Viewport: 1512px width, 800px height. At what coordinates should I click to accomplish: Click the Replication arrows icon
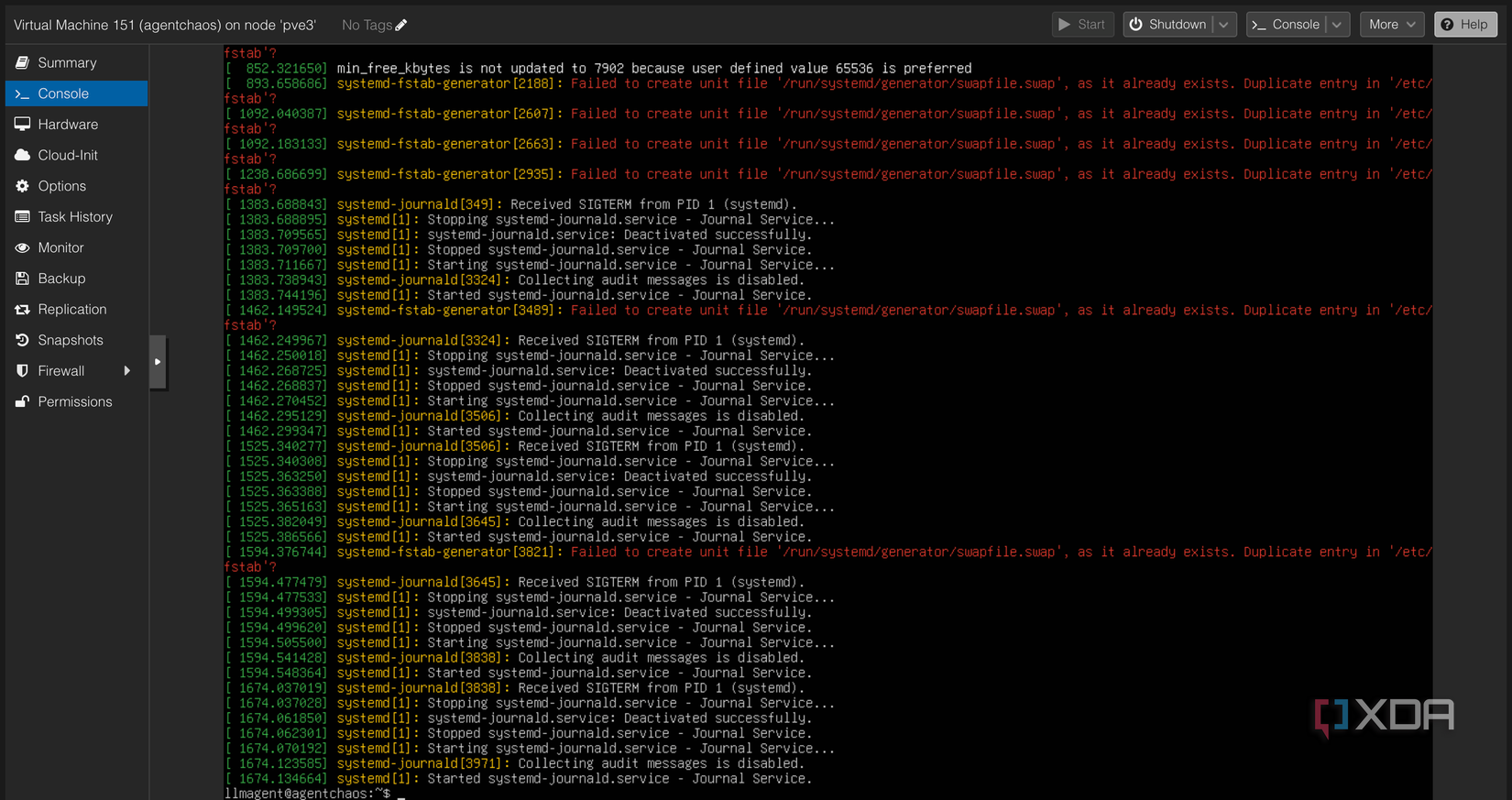(x=22, y=310)
